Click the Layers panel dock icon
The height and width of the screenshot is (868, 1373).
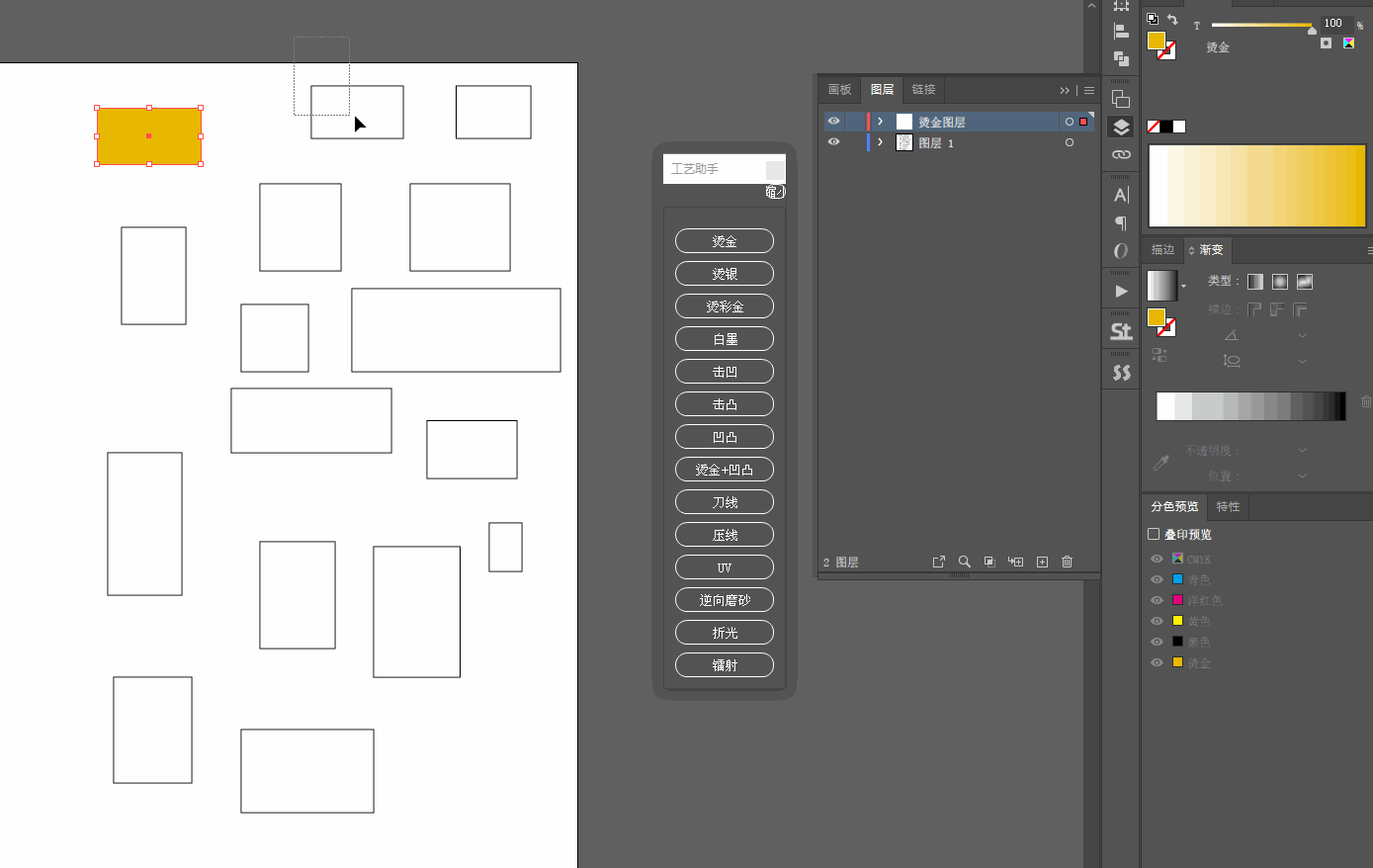pyautogui.click(x=1121, y=128)
